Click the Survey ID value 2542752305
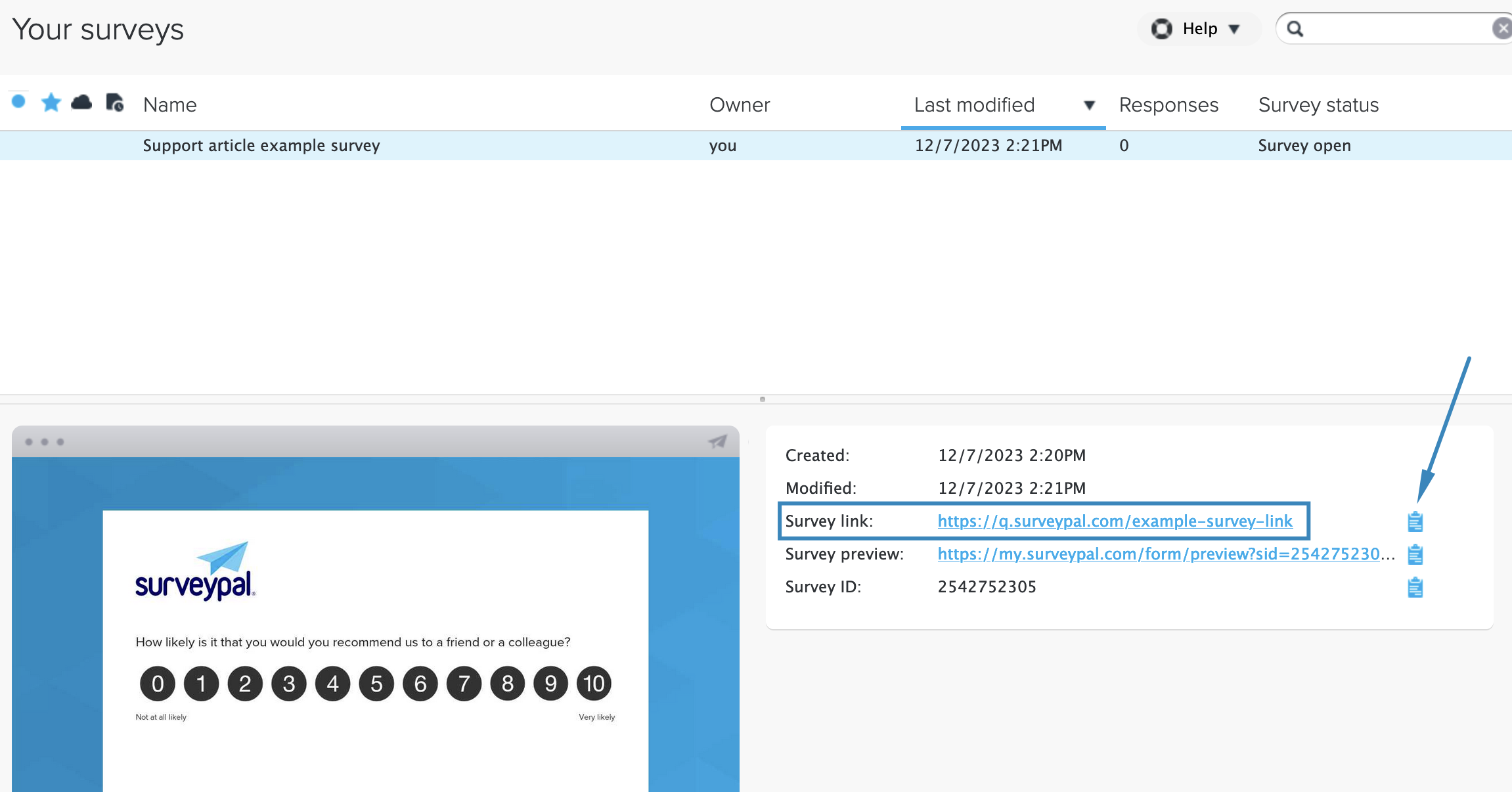Screen dimensions: 1512x792 coord(987,586)
